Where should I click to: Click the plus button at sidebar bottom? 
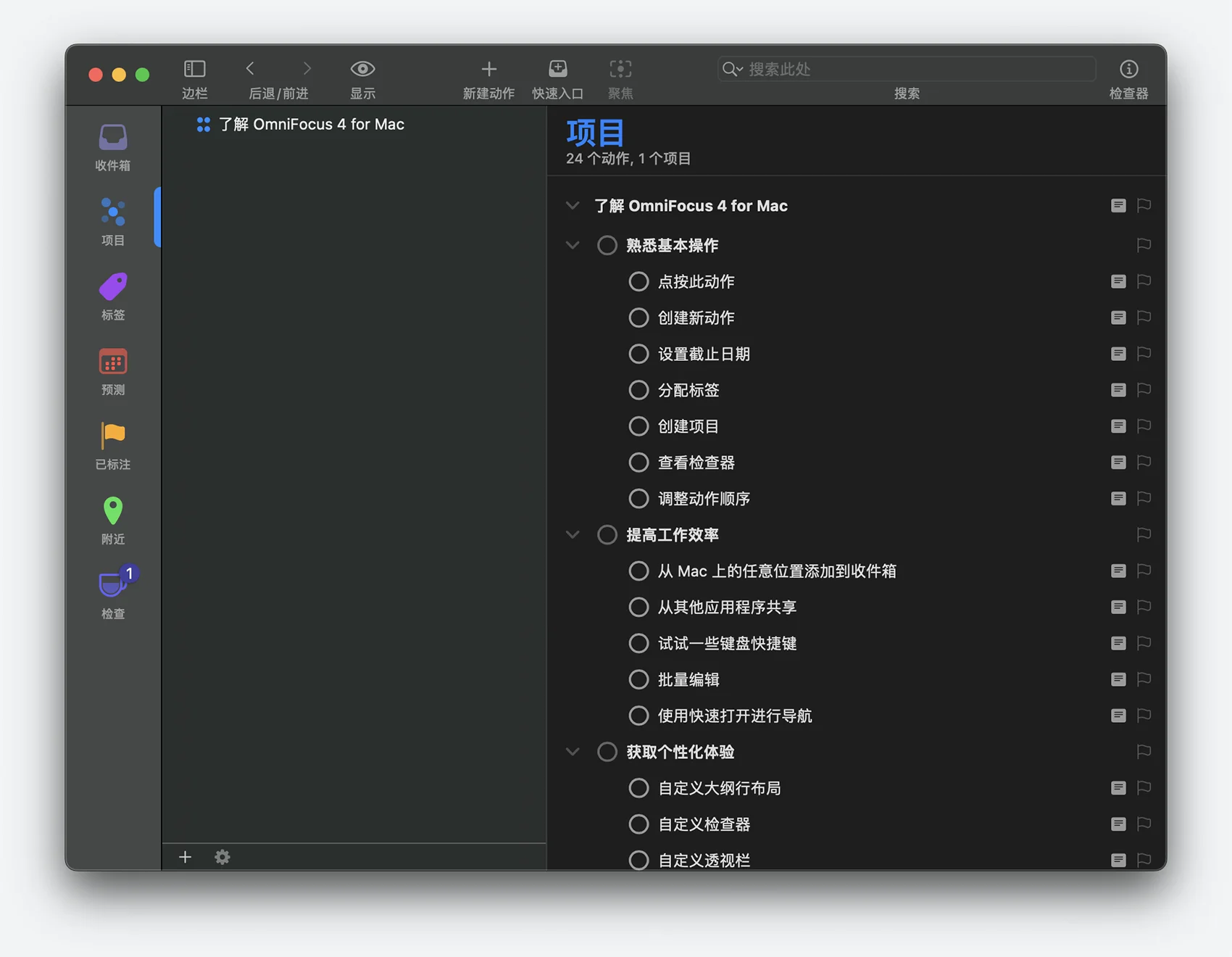click(185, 857)
